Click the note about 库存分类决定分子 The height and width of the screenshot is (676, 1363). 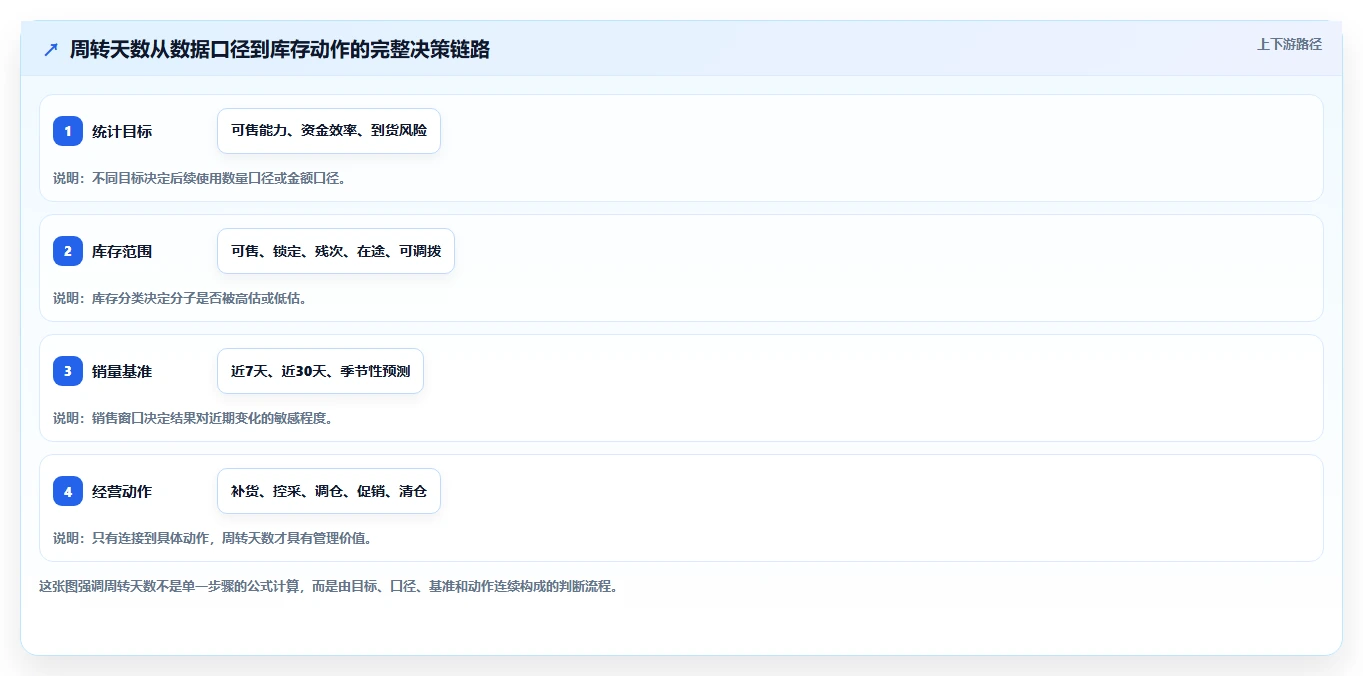180,298
